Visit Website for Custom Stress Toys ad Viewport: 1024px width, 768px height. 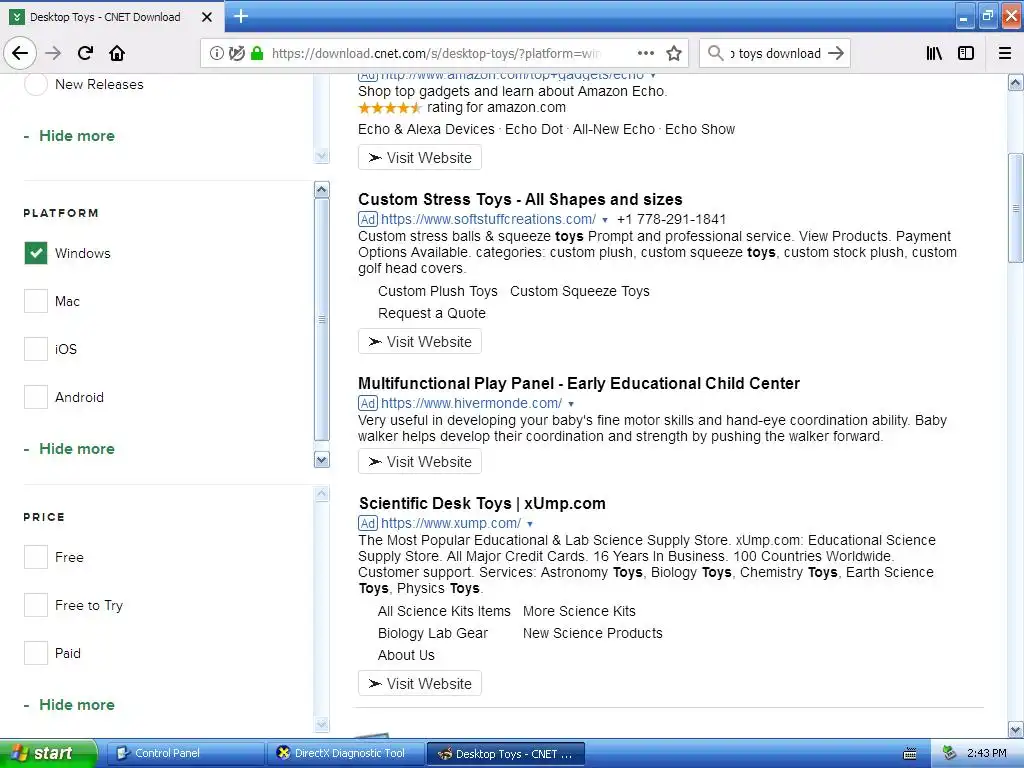[420, 342]
